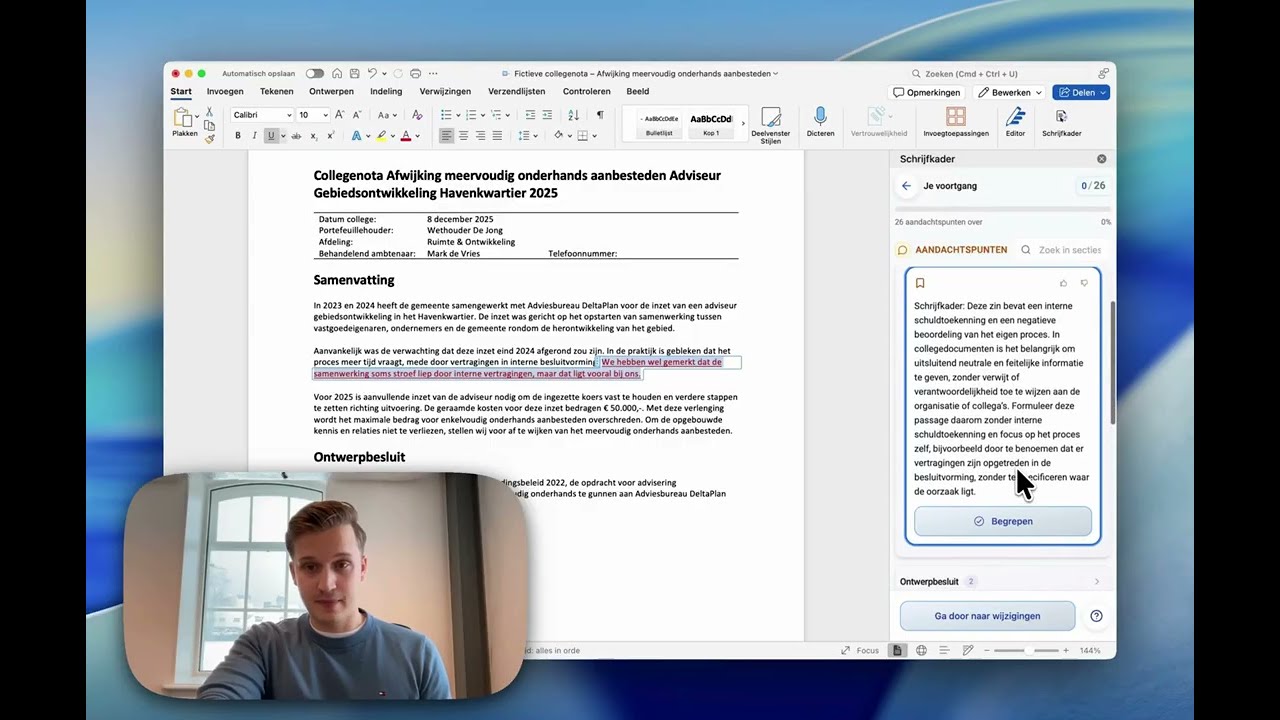Open the bullet list dropdown arrow
The width and height of the screenshot is (1280, 720).
458,115
